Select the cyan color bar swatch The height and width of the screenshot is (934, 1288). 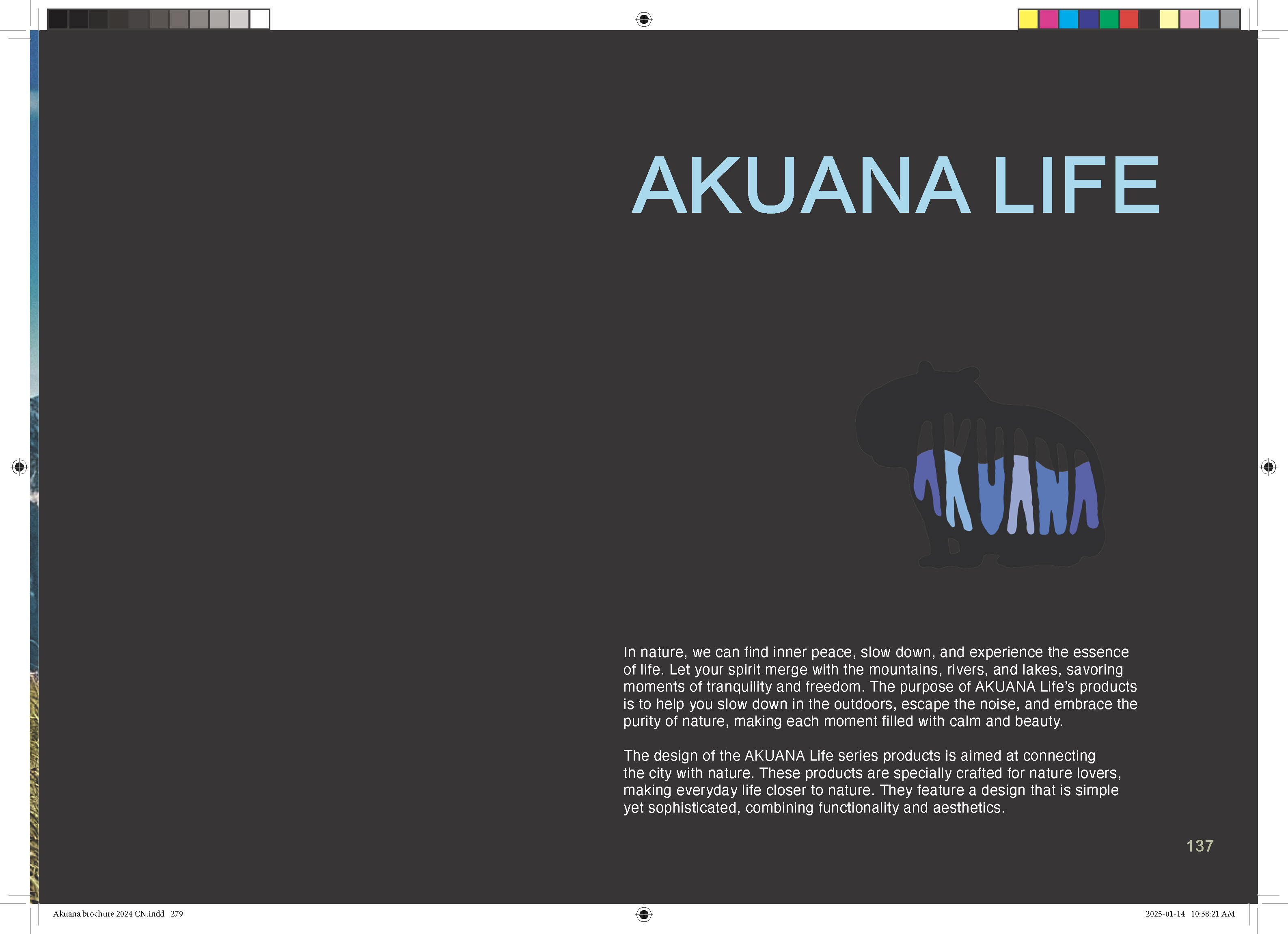(1068, 19)
